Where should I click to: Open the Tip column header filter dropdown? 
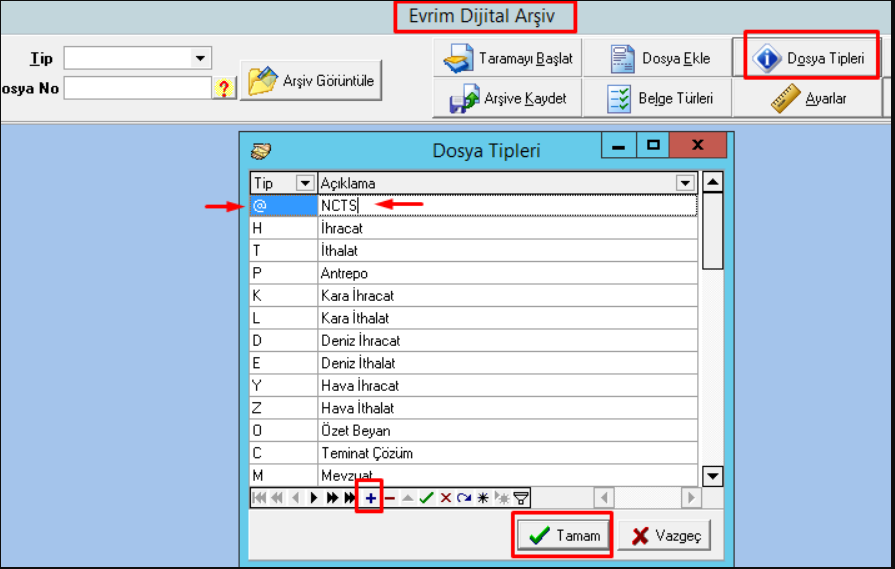pyautogui.click(x=305, y=183)
